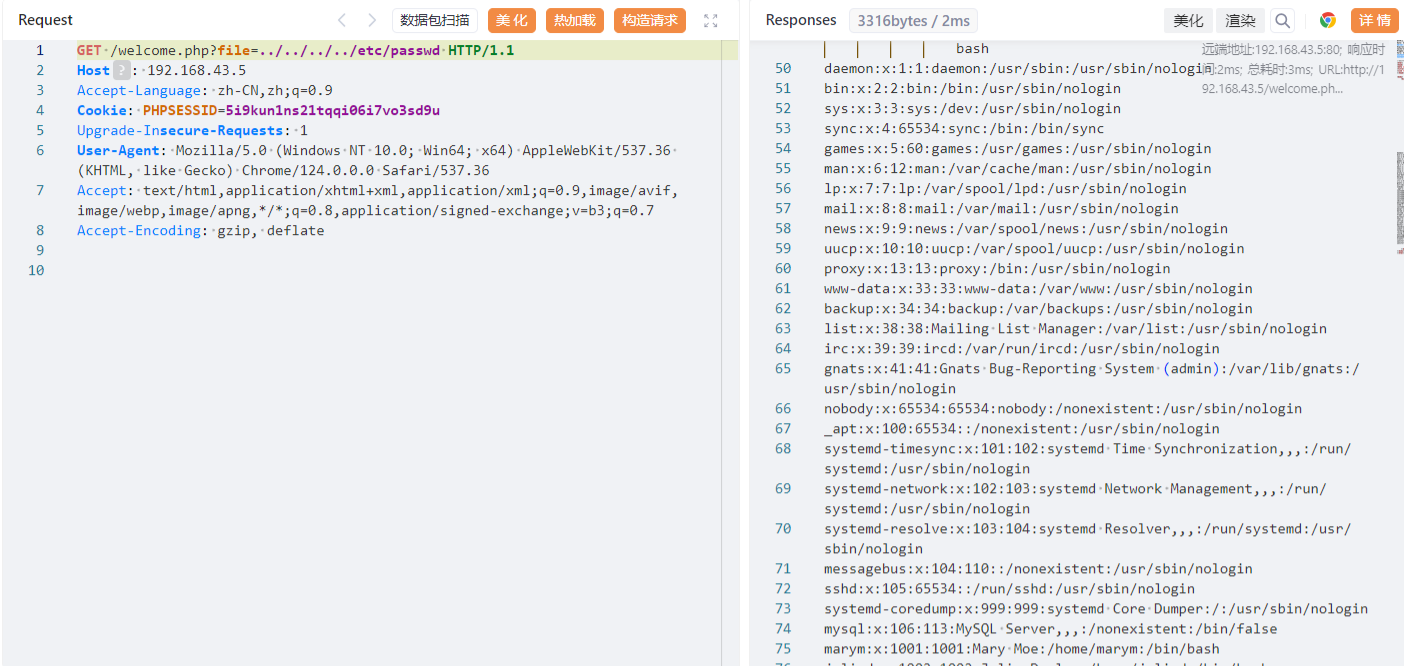This screenshot has height=666, width=1404.
Task: Click the daemon:x:1:1 response line
Action: pyautogui.click(x=1018, y=68)
